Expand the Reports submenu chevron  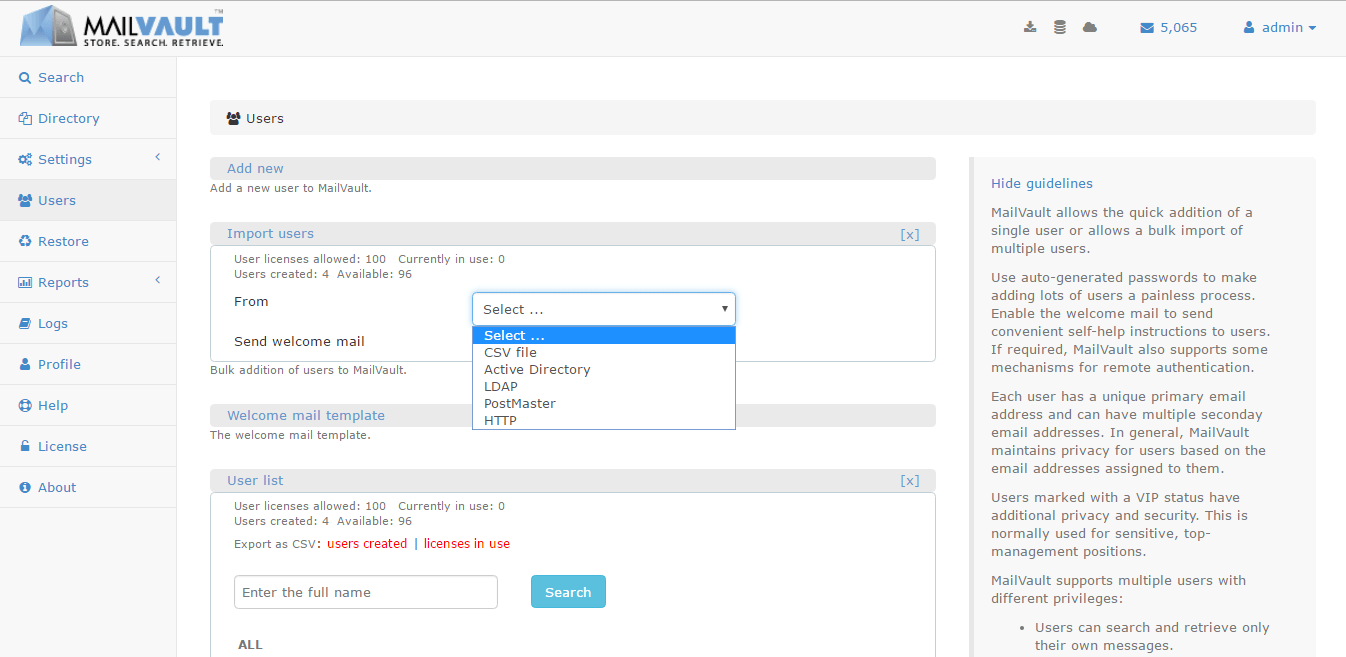click(157, 281)
